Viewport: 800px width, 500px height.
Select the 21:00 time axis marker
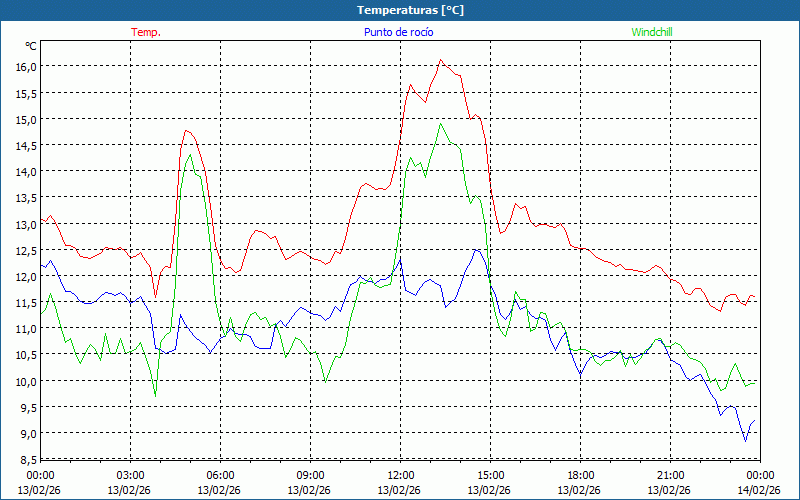click(x=670, y=475)
